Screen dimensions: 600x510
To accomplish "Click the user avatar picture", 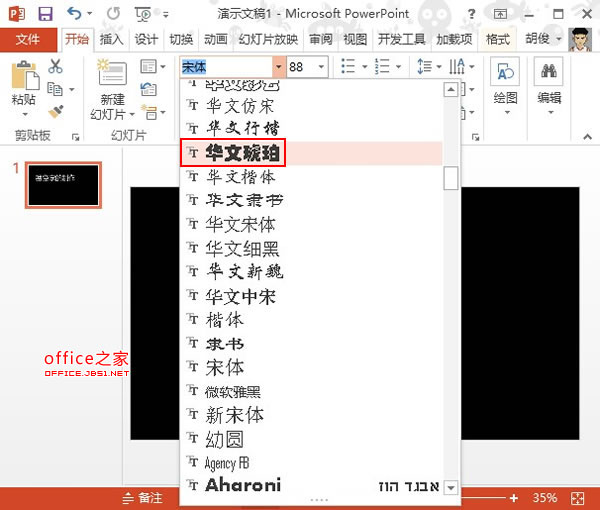I will point(580,39).
